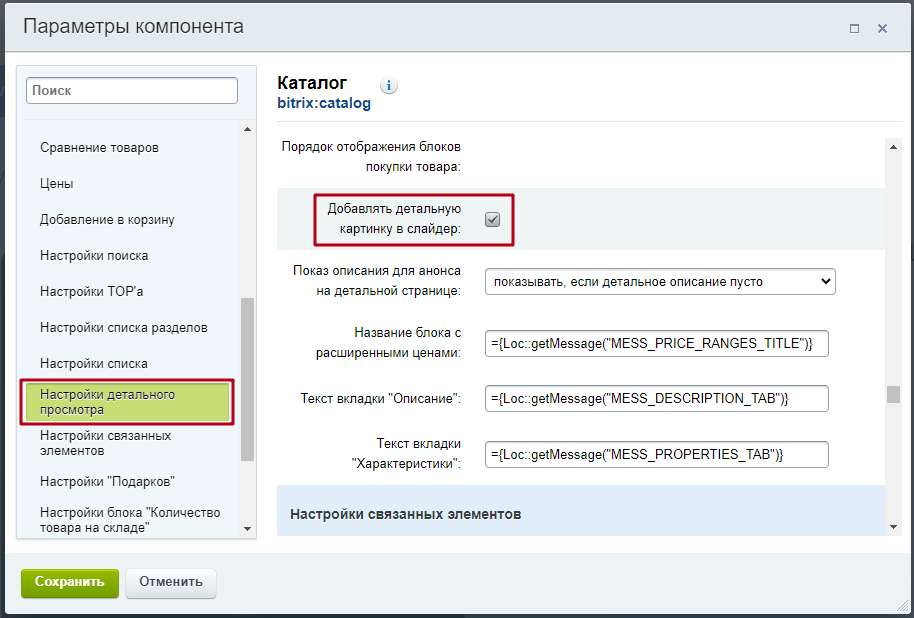Image resolution: width=914 pixels, height=618 pixels.
Task: Go to Добавление в корзину section
Action: coord(107,220)
